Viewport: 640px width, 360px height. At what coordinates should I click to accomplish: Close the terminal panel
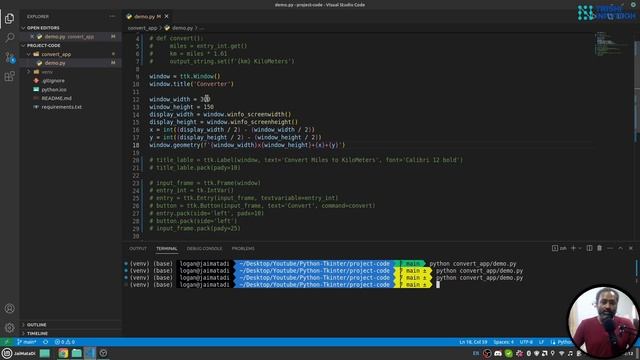(x=631, y=248)
